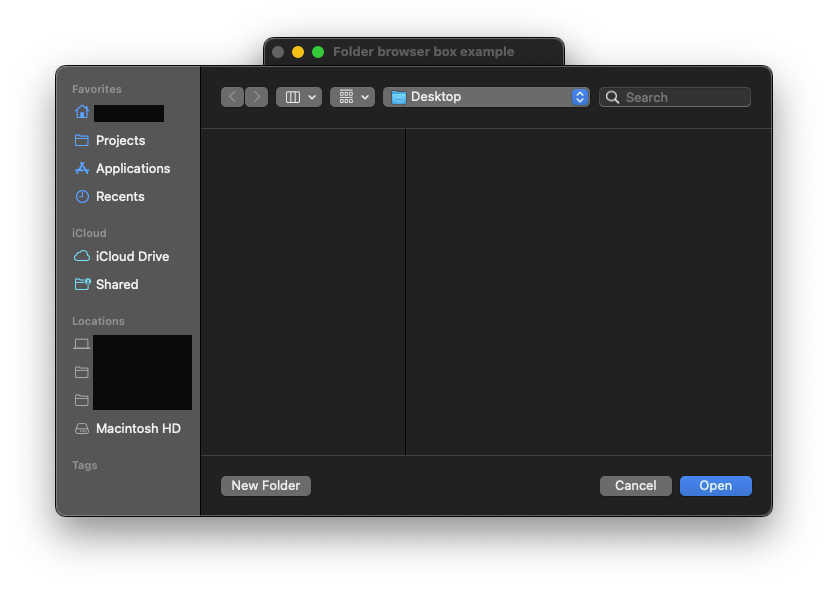This screenshot has width=828, height=590.
Task: Go to iCloud Drive in the sidebar
Action: 132,257
